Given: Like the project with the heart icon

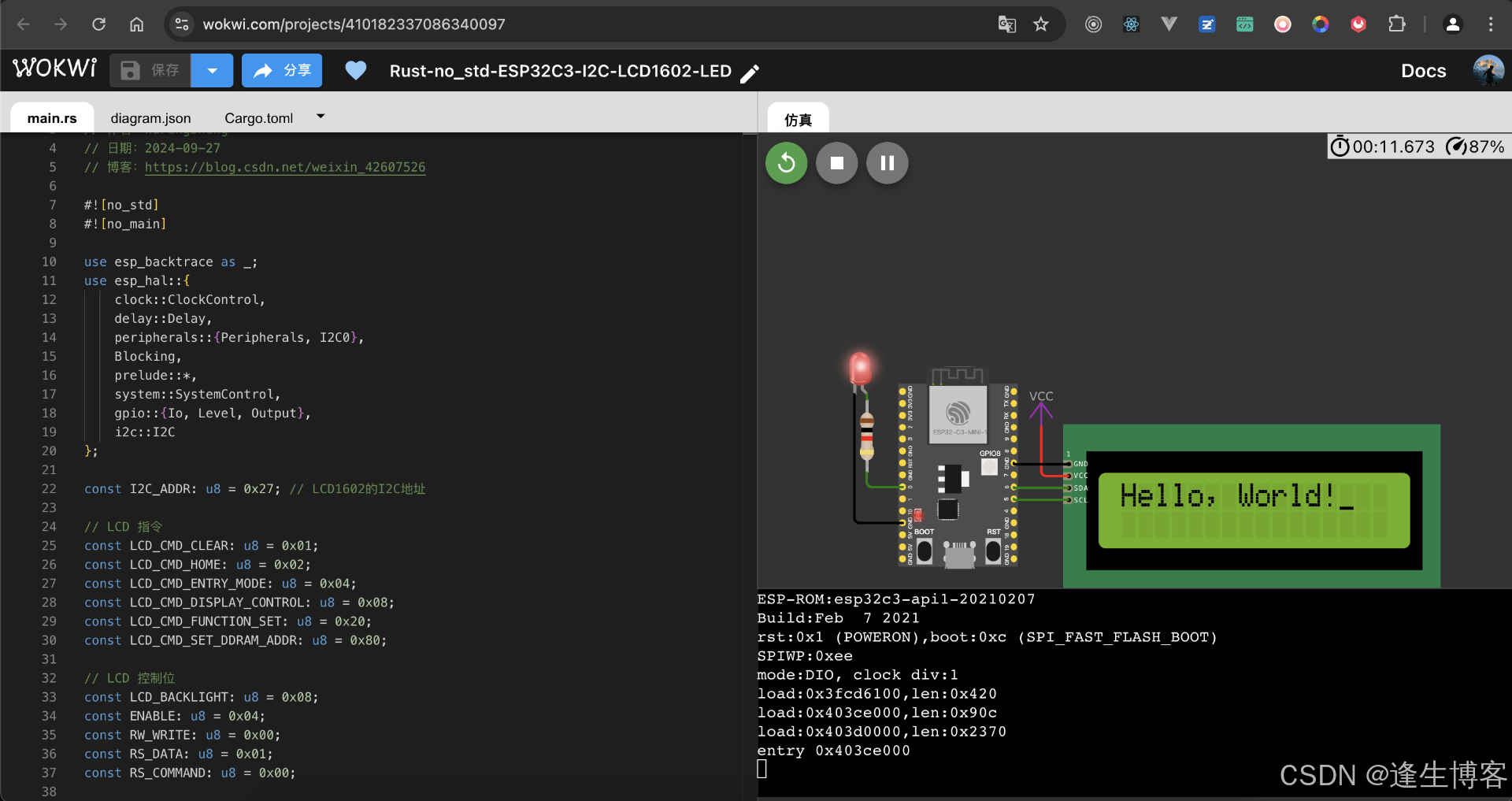Looking at the screenshot, I should click(x=356, y=71).
